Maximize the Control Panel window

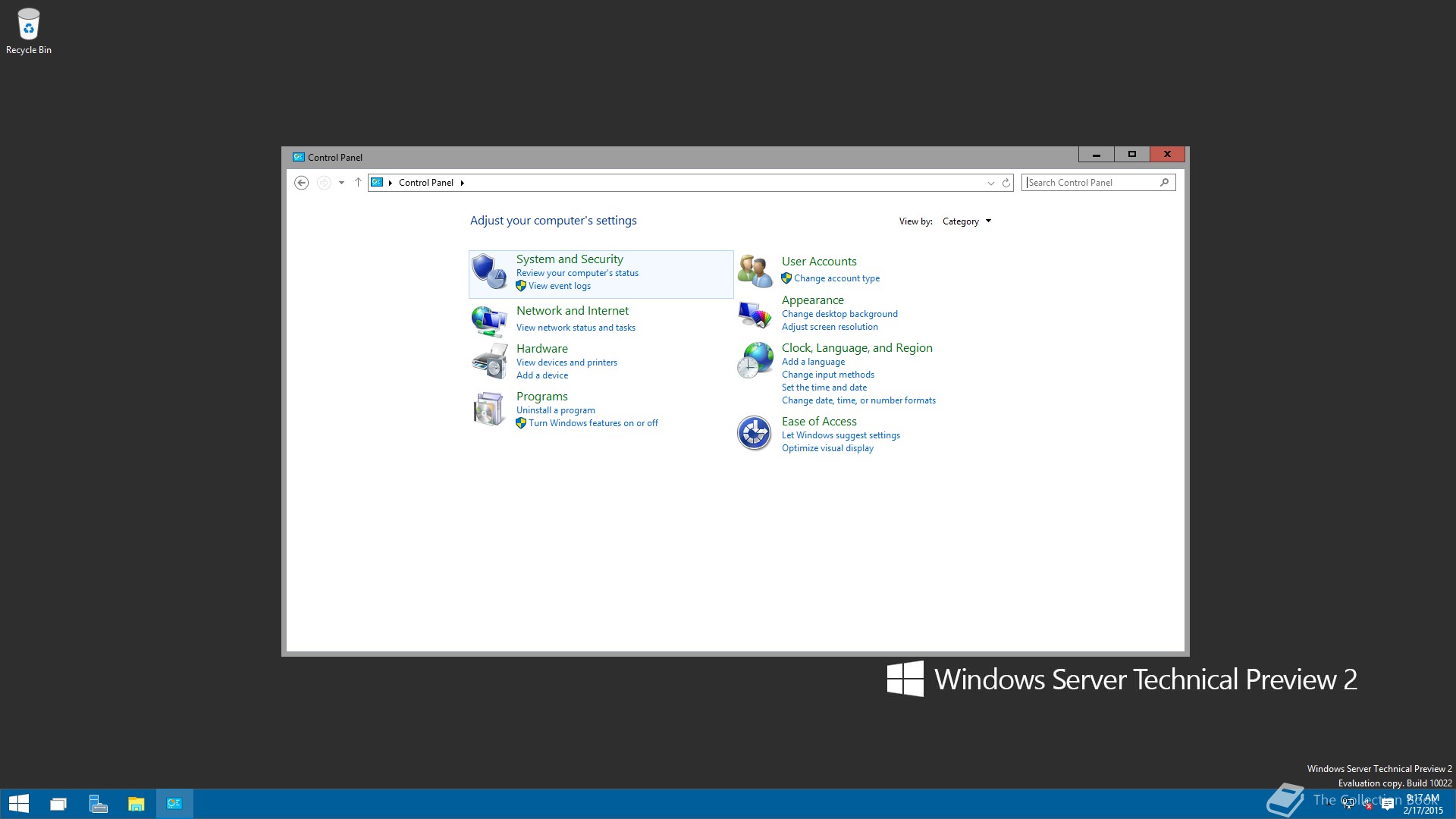click(1131, 155)
